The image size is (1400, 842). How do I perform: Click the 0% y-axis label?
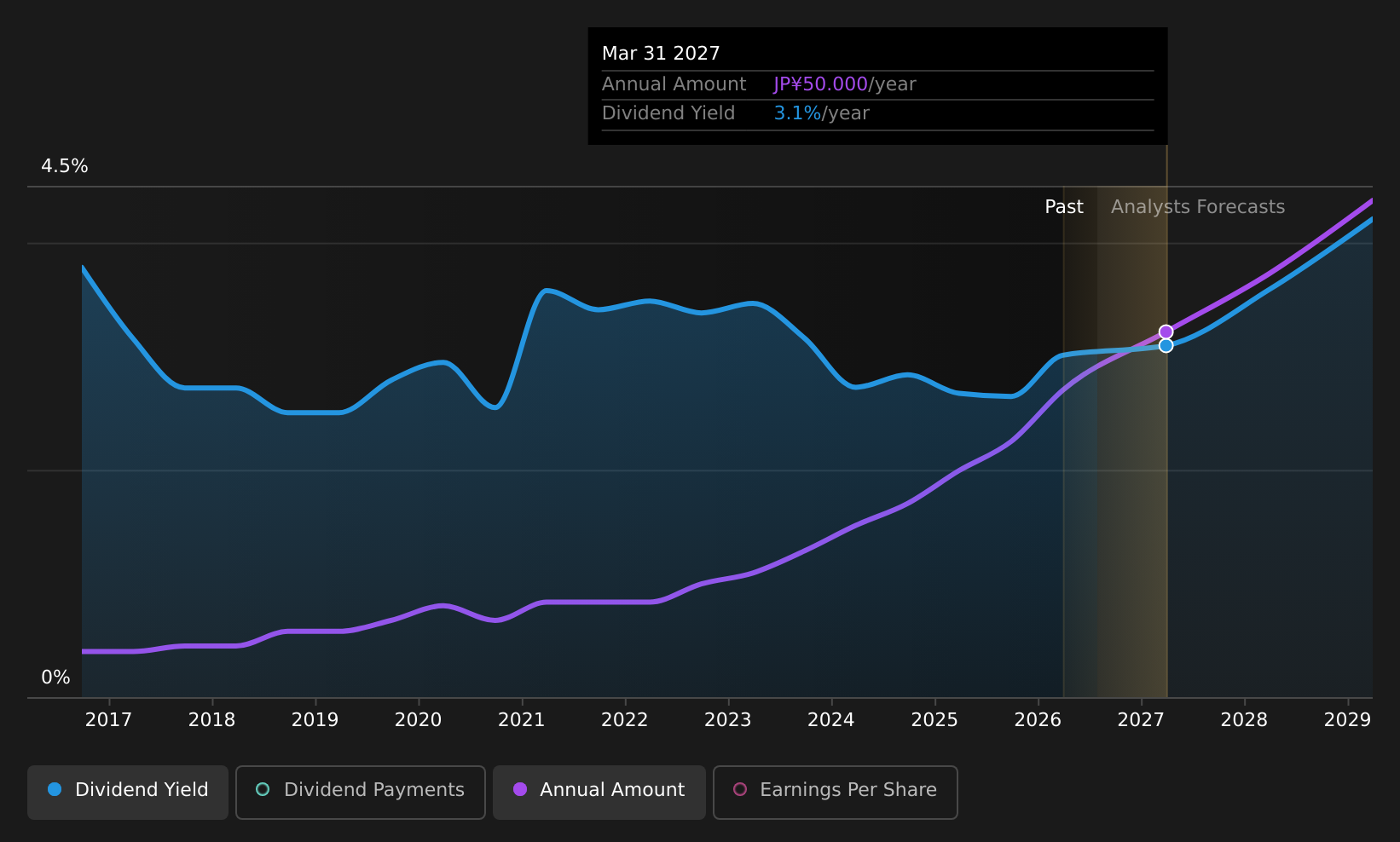point(55,678)
